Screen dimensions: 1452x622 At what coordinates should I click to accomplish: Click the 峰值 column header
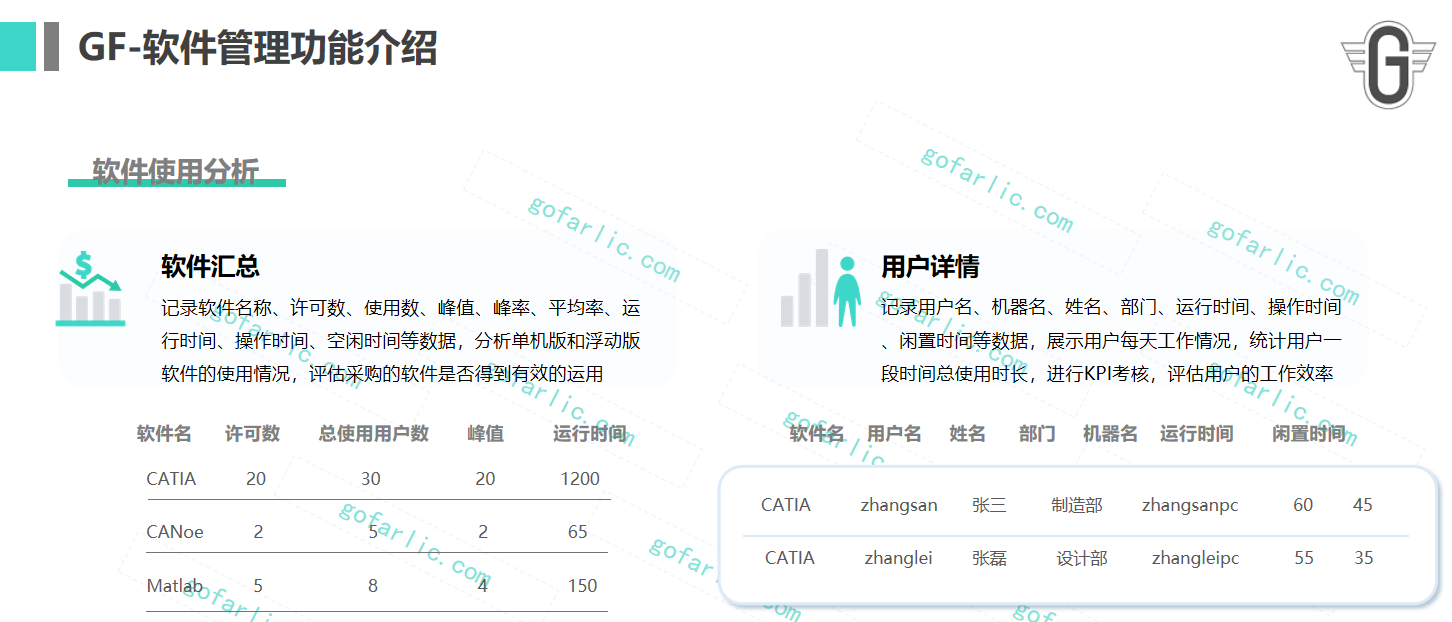[x=486, y=434]
